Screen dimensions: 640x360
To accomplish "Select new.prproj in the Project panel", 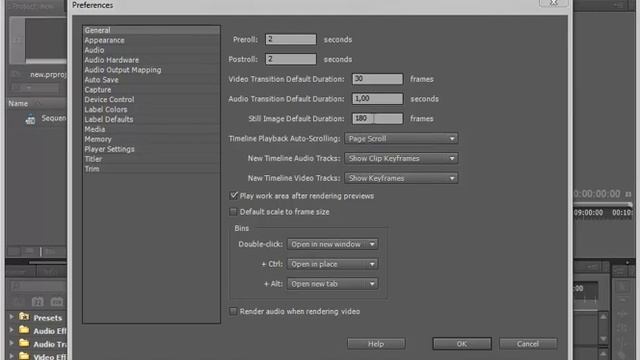I will (x=48, y=75).
